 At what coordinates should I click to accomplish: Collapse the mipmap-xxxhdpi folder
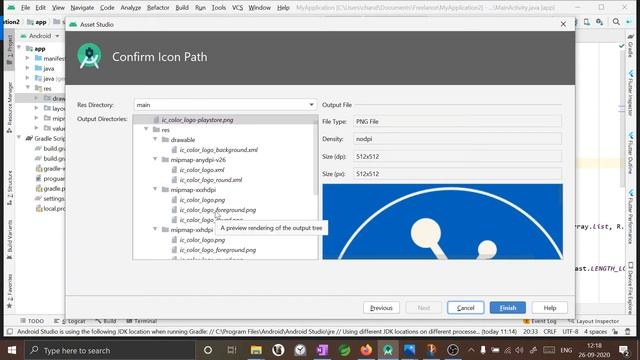point(155,190)
